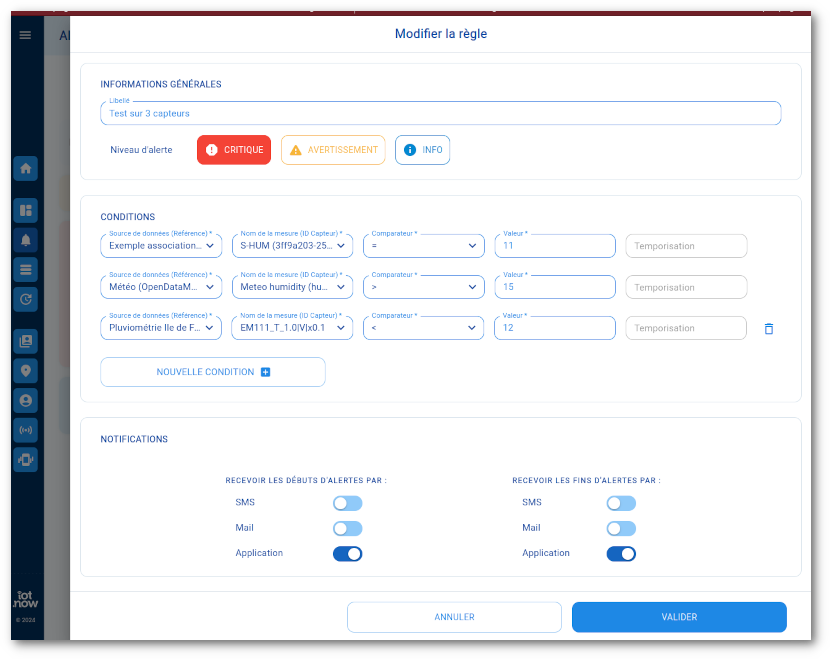The image size is (830, 659).
Task: Open the EM111_T measure name dropdown
Action: pos(292,328)
